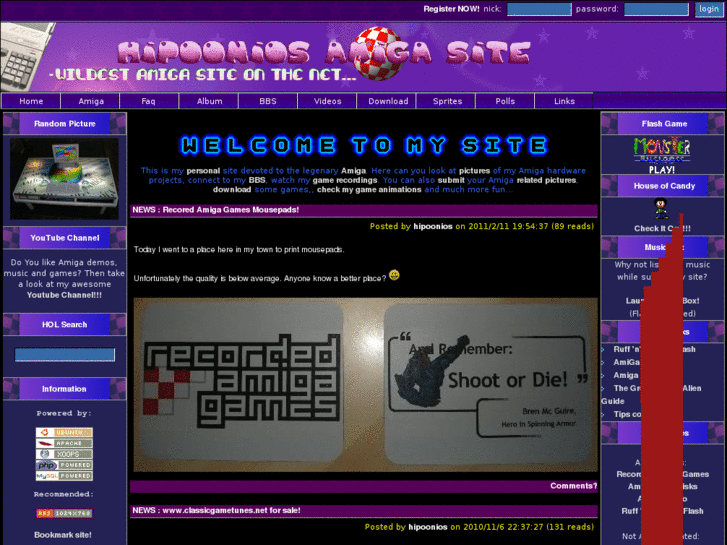This screenshot has width=727, height=545.
Task: Click the login button
Action: pos(708,9)
